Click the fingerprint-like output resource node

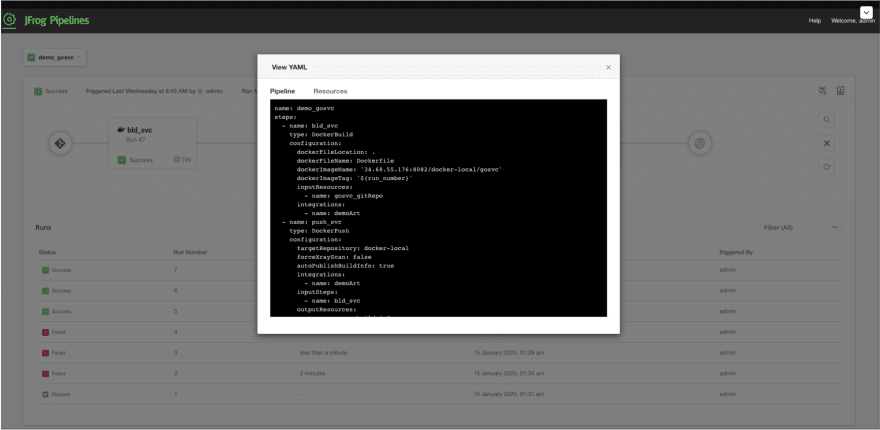pos(700,143)
